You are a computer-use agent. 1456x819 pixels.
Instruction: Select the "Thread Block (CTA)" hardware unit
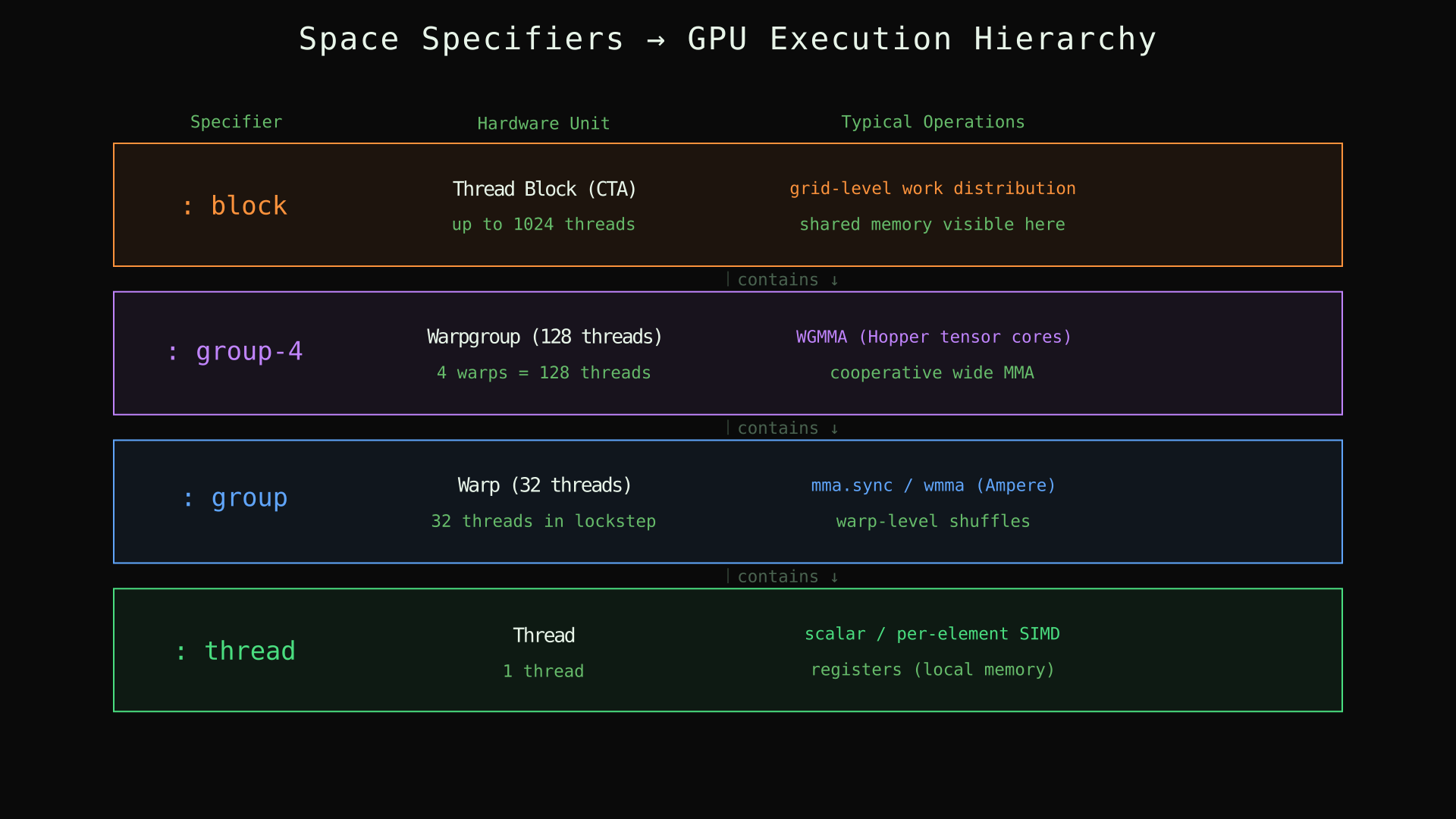click(x=544, y=189)
